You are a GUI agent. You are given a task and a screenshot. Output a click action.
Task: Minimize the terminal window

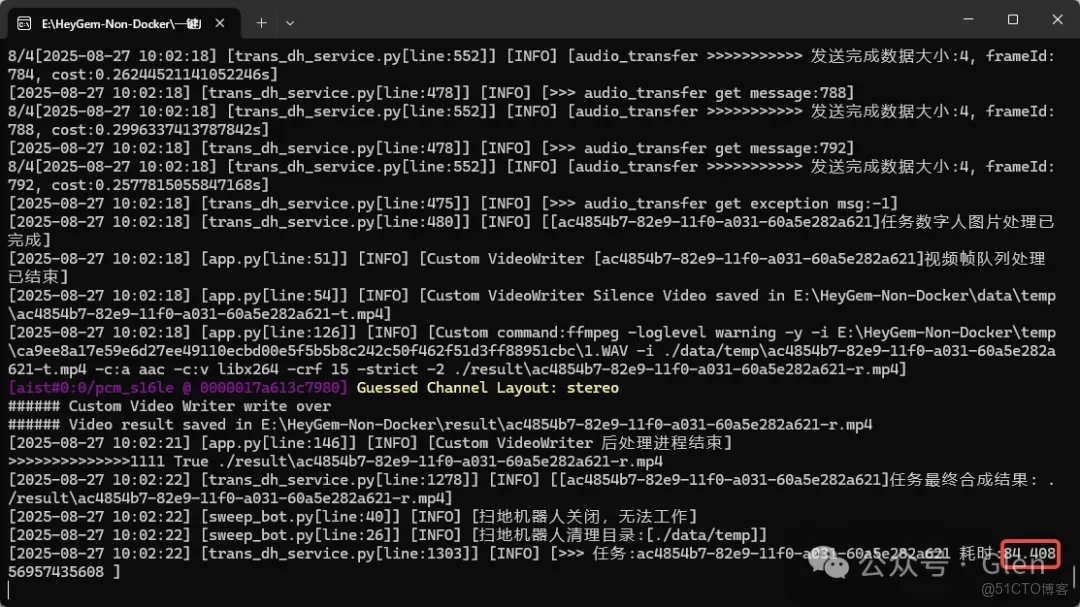(968, 19)
